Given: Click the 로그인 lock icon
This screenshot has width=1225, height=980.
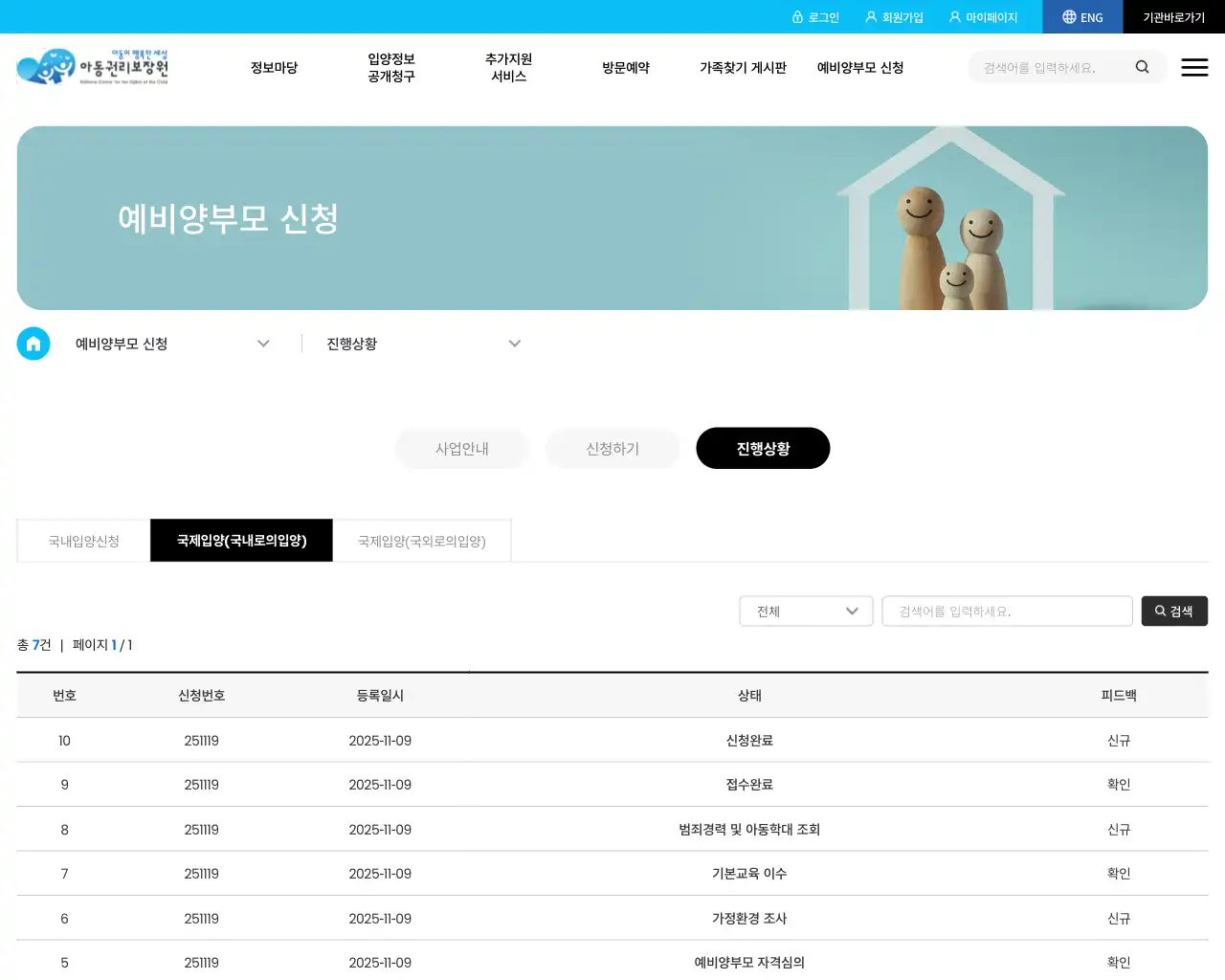Looking at the screenshot, I should pyautogui.click(x=799, y=16).
